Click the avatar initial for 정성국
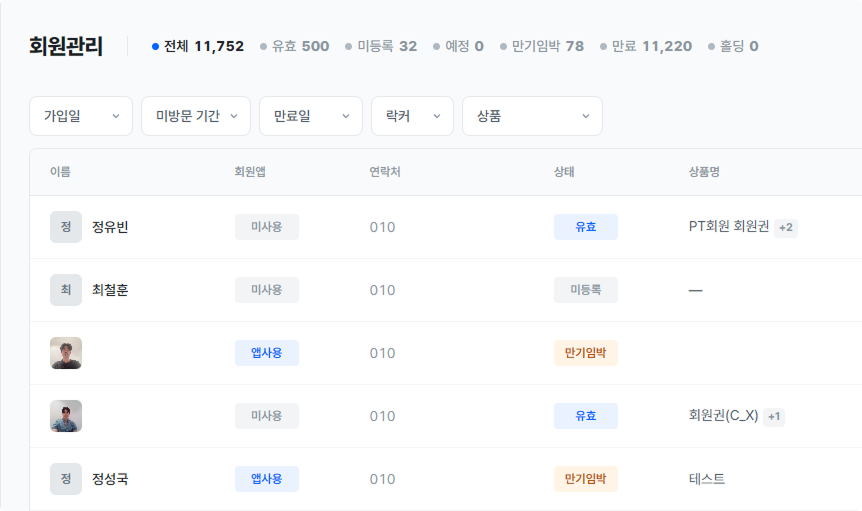 point(66,479)
